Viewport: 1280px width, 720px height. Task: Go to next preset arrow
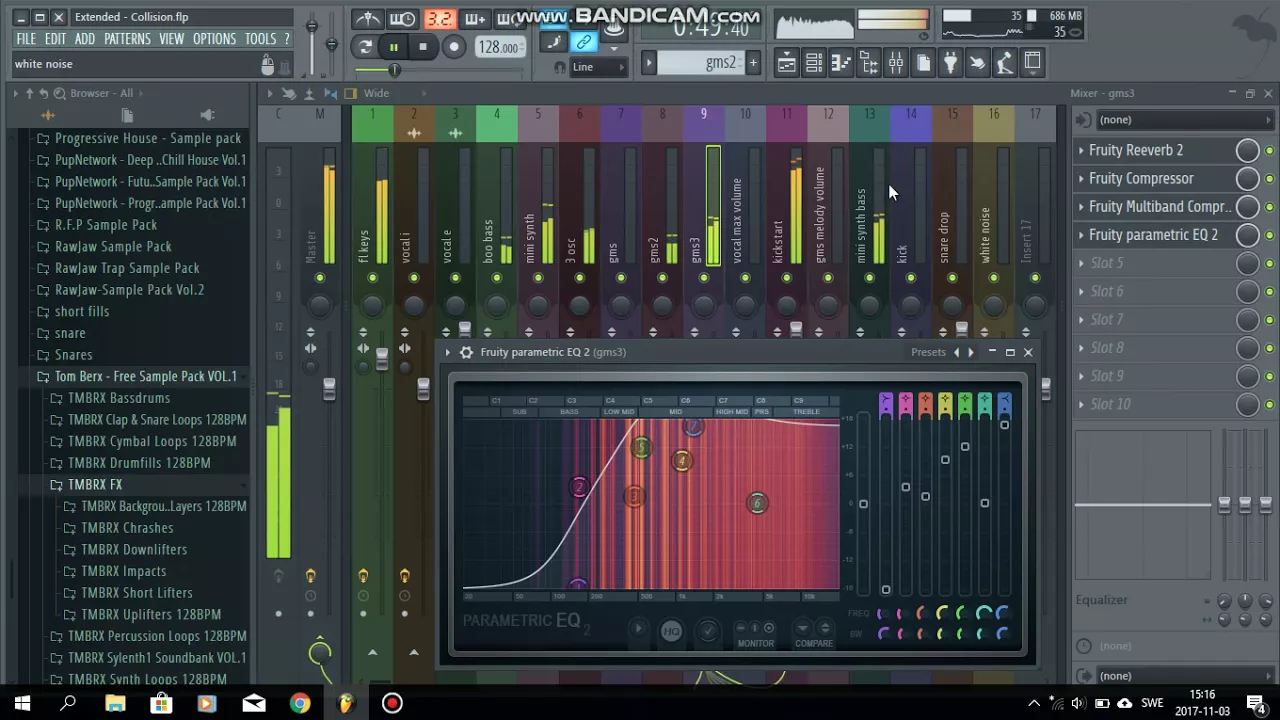click(970, 352)
